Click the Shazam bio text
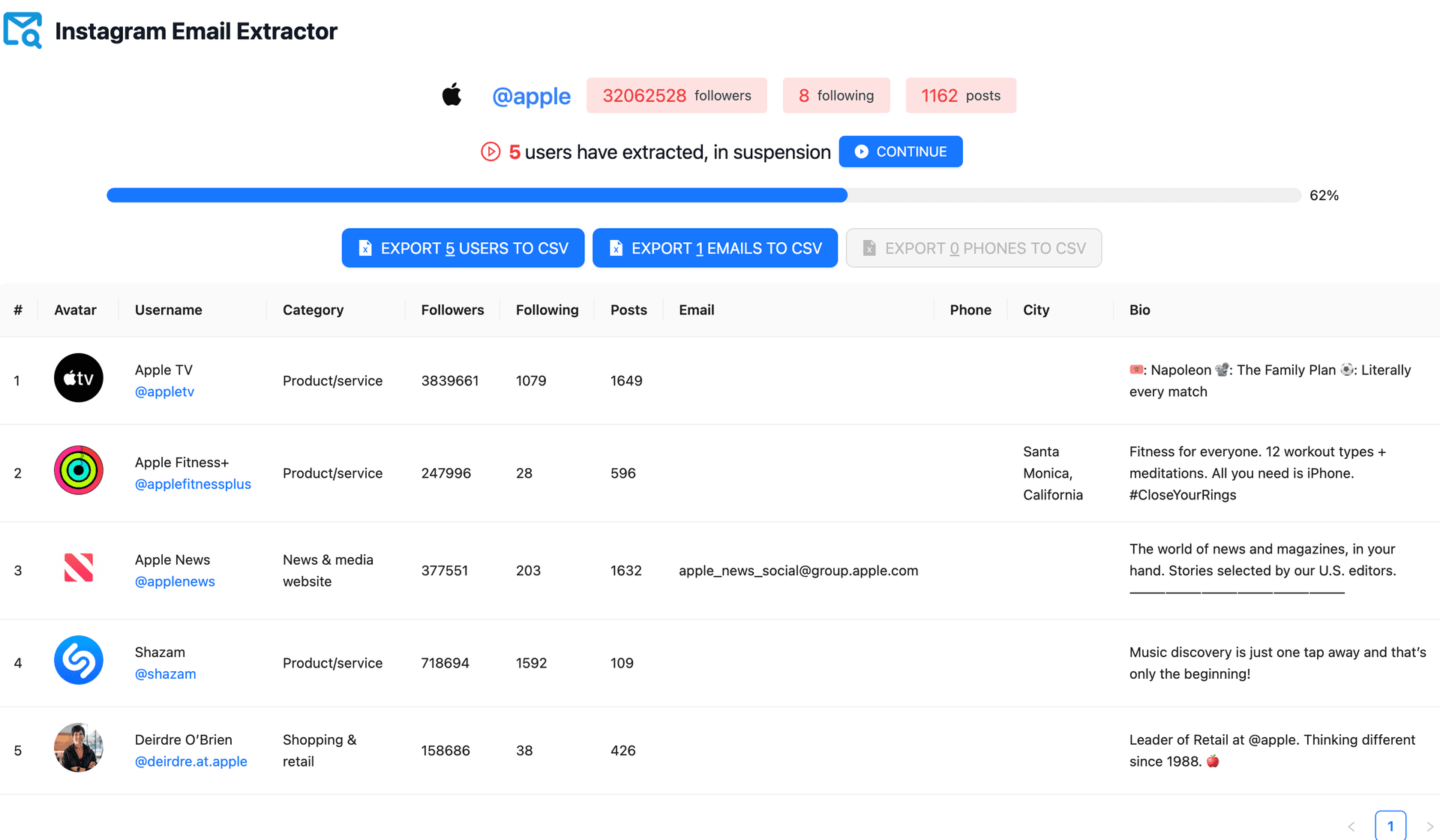The width and height of the screenshot is (1440, 840). coord(1278,663)
